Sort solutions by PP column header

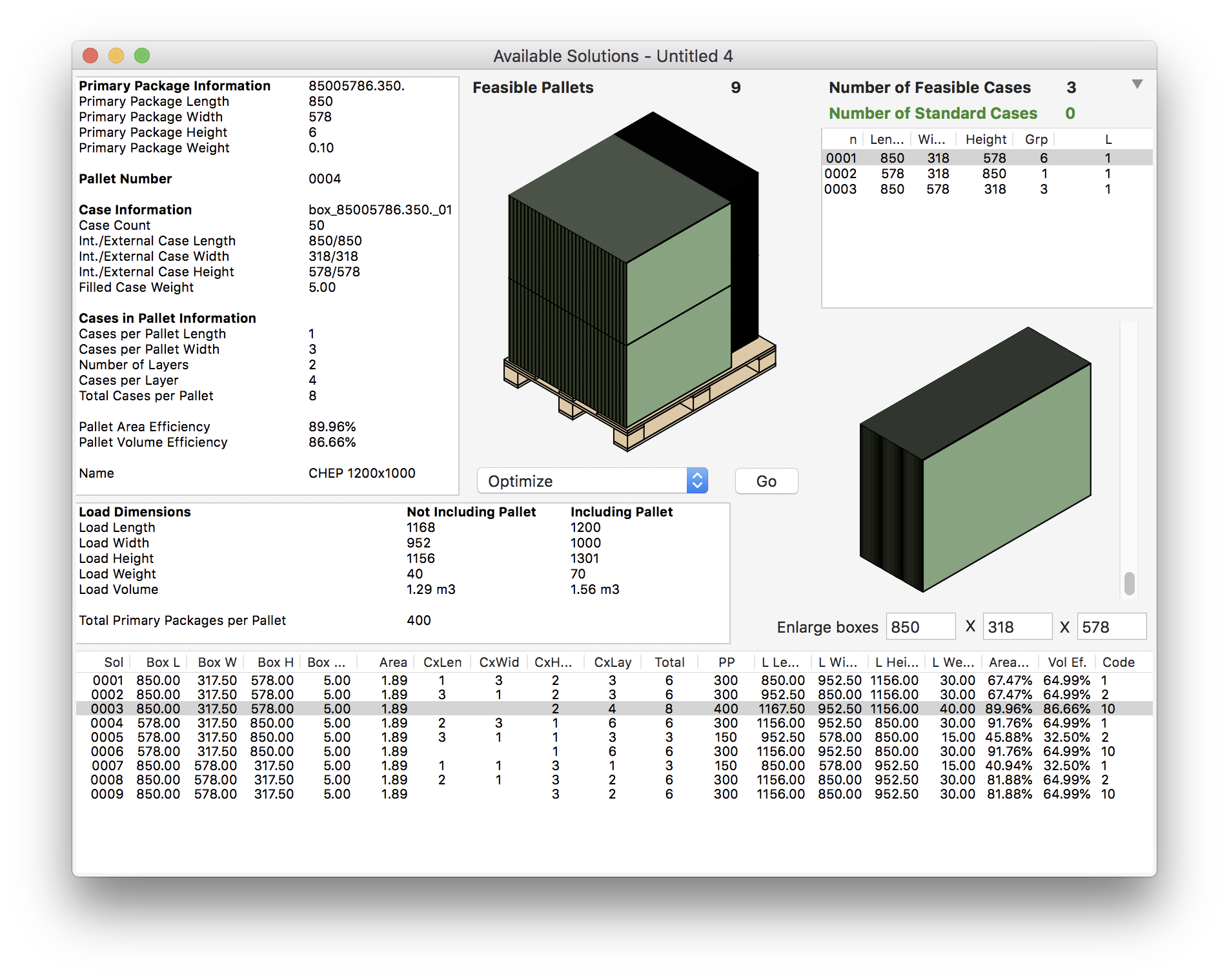726,662
